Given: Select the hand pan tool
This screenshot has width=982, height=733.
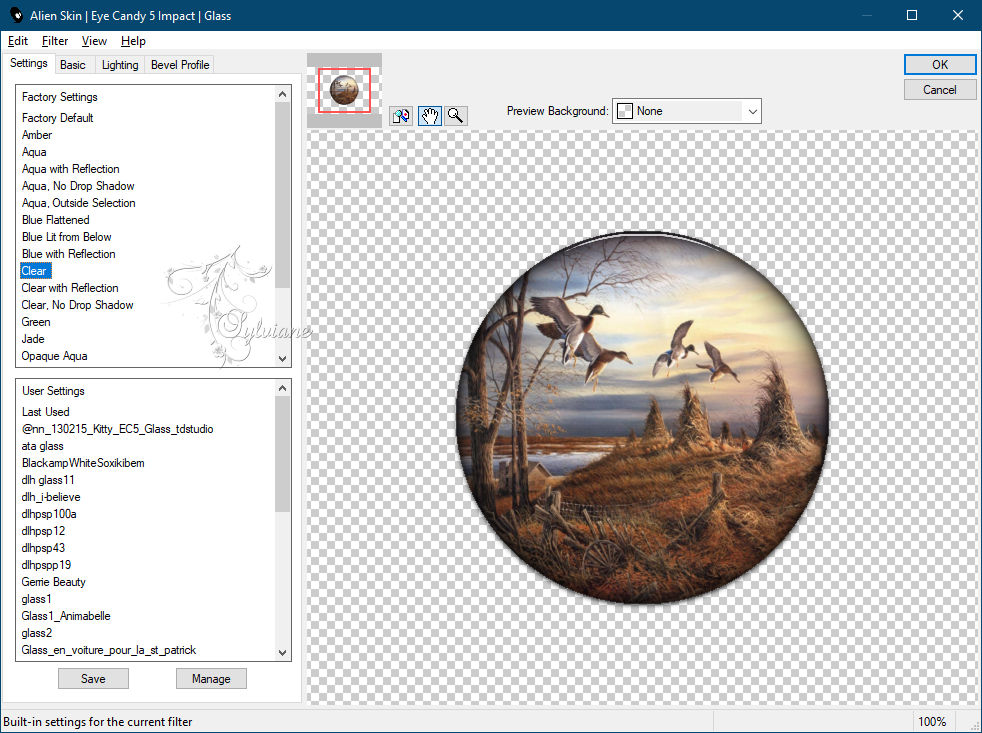Looking at the screenshot, I should coord(430,116).
